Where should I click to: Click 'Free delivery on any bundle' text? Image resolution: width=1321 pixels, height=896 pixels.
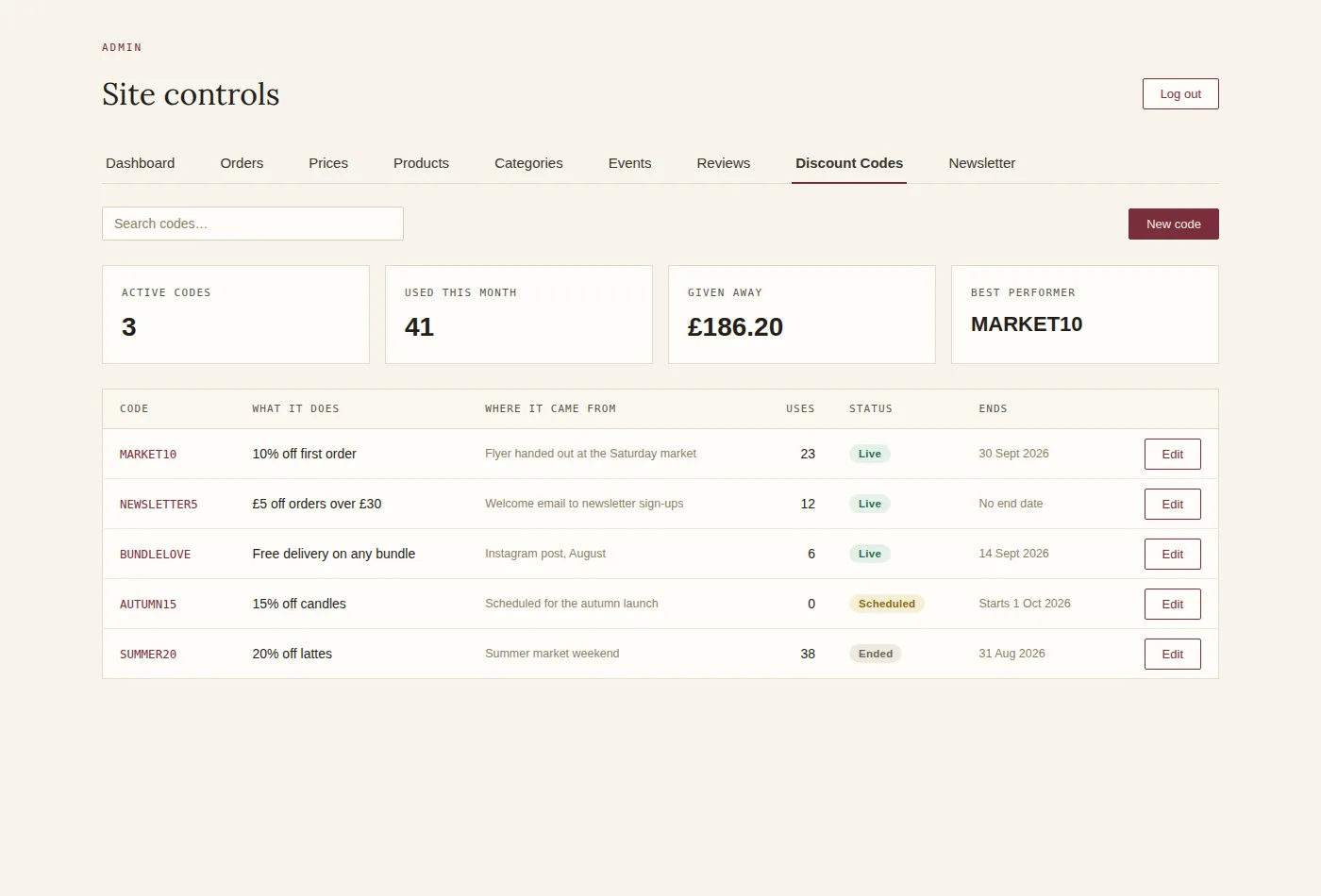coord(333,554)
